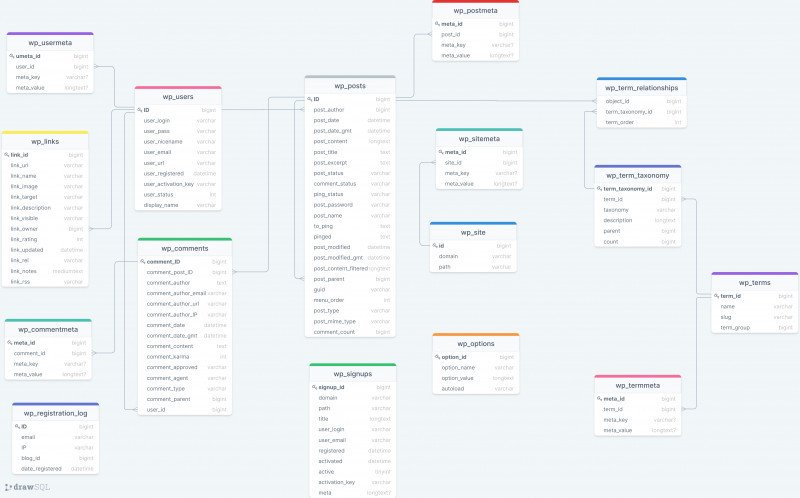Click the display_name column in wp_users

pyautogui.click(x=178, y=205)
